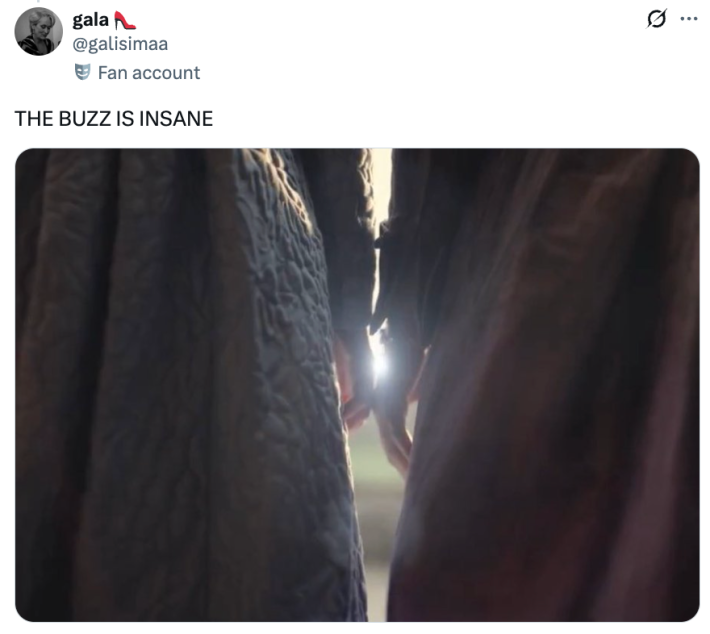Click the Grok explain-post icon
The height and width of the screenshot is (634, 710).
pyautogui.click(x=656, y=19)
